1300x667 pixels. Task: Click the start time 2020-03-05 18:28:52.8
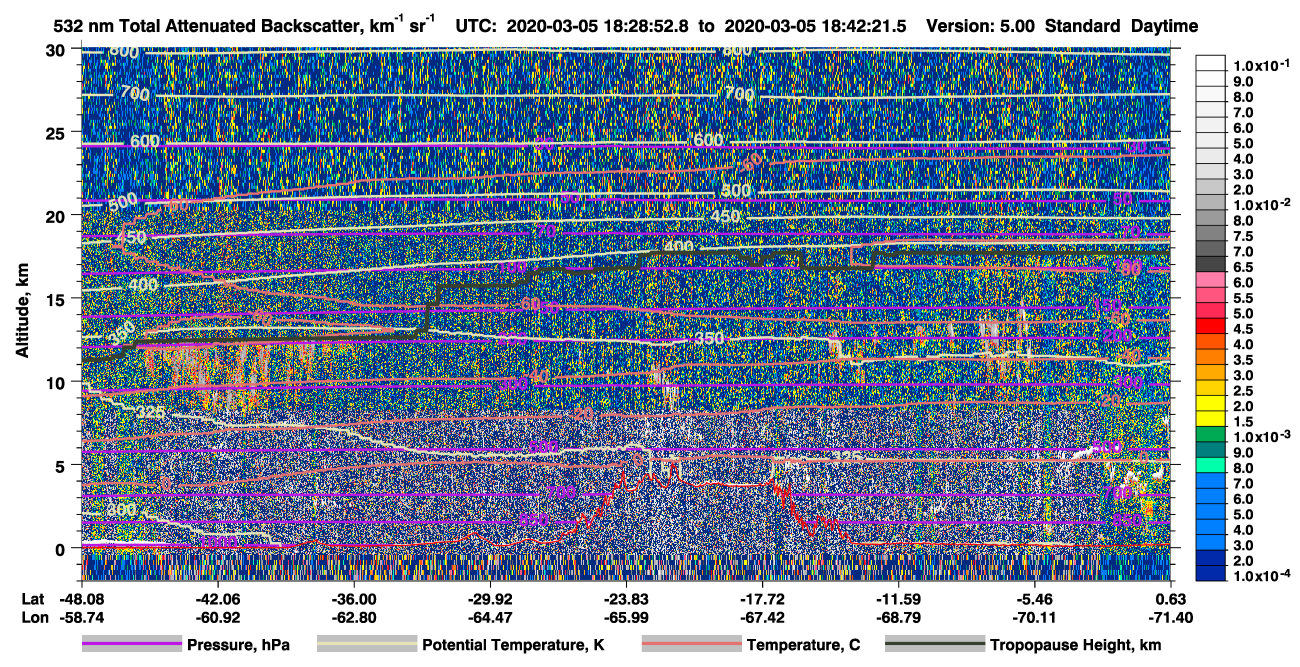[599, 26]
